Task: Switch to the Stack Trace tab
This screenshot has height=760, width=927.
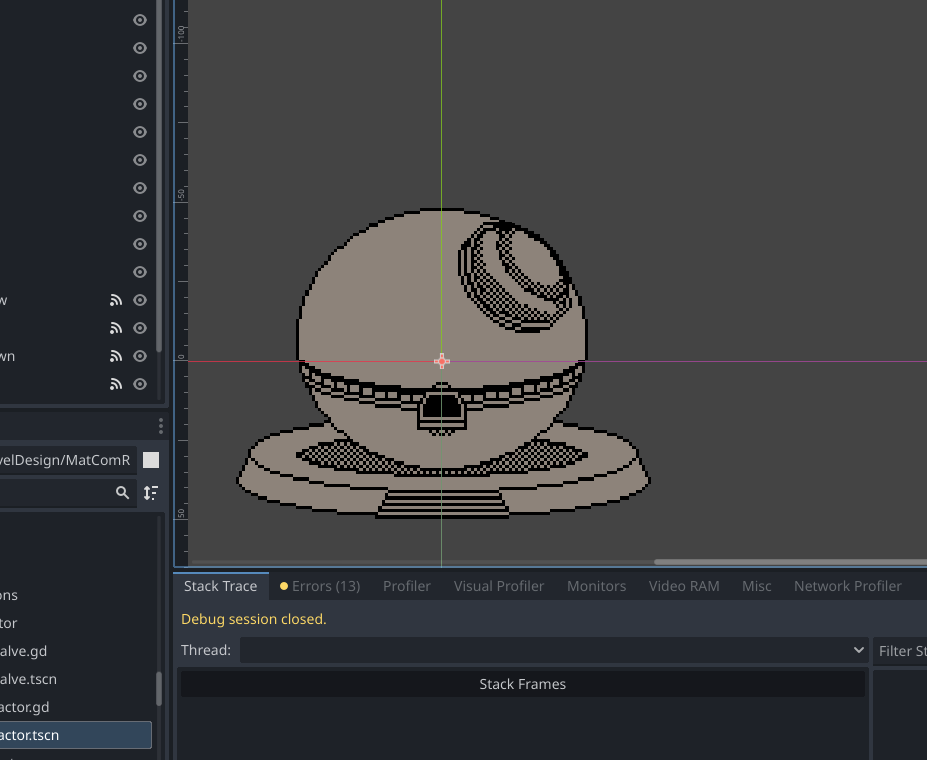Action: tap(221, 586)
